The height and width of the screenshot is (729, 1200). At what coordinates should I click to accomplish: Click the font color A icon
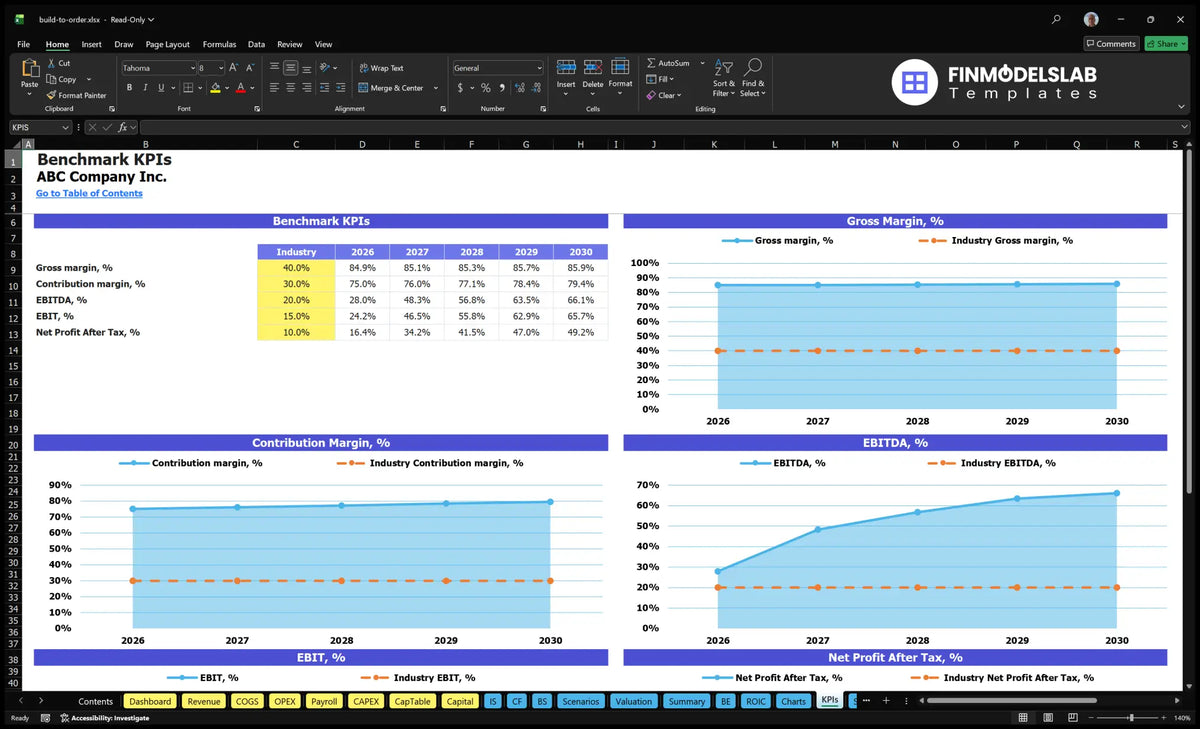point(240,88)
